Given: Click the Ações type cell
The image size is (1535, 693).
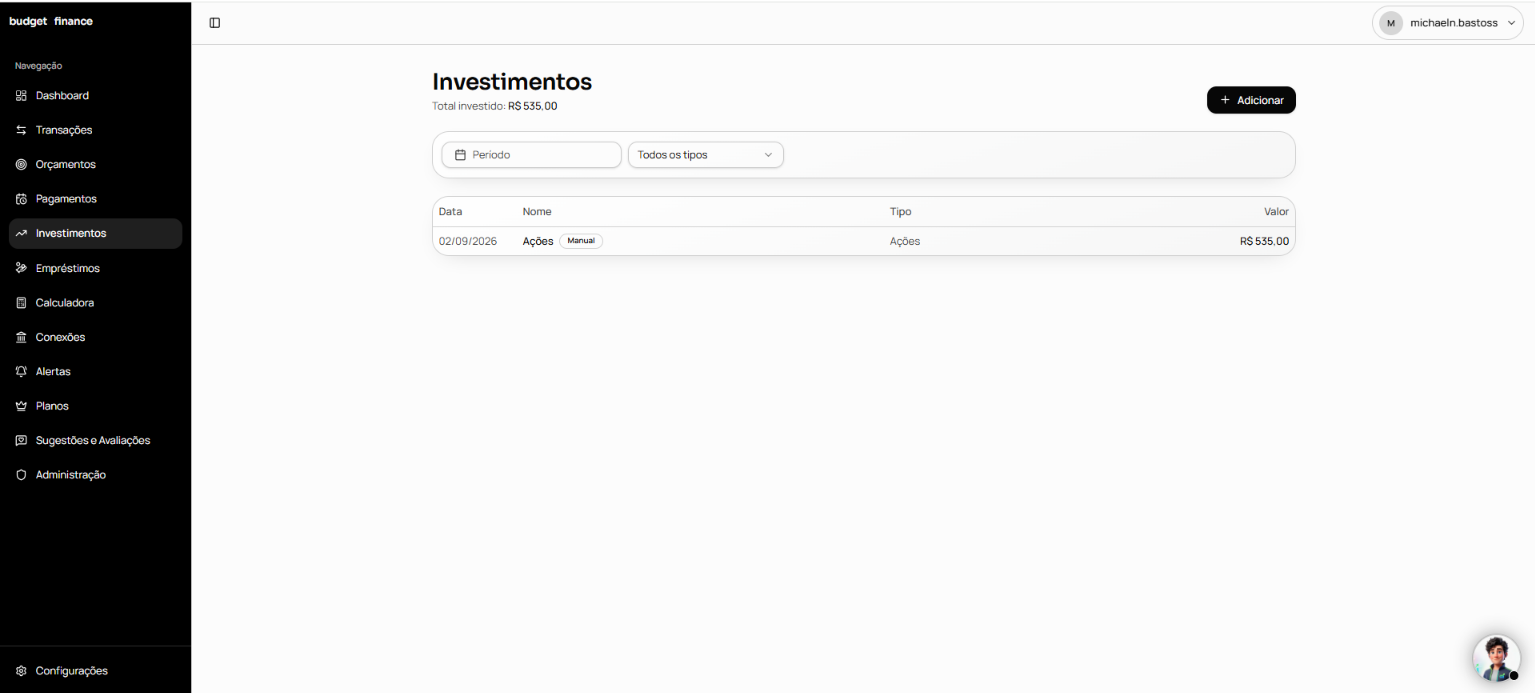Looking at the screenshot, I should tap(905, 241).
